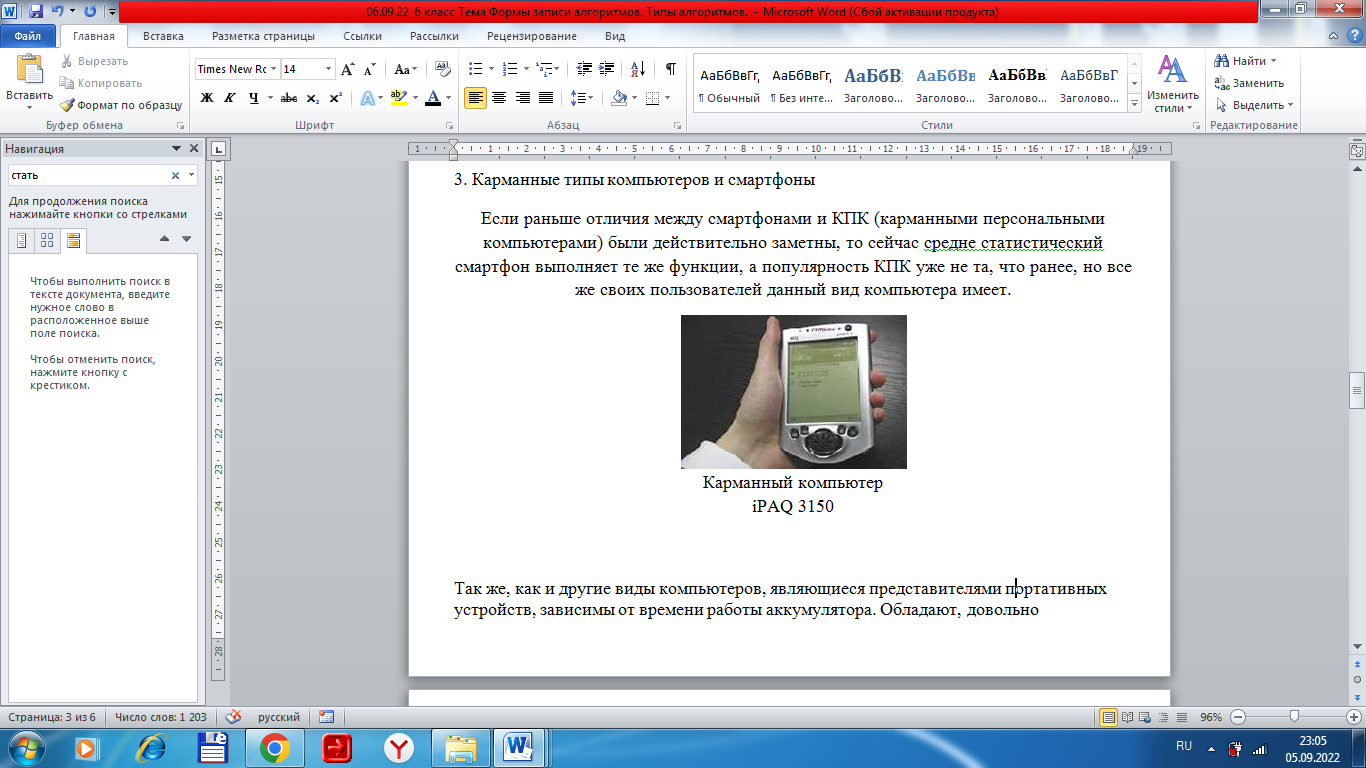This screenshot has width=1366, height=768.
Task: Toggle strikethrough formatting
Action: pos(289,98)
